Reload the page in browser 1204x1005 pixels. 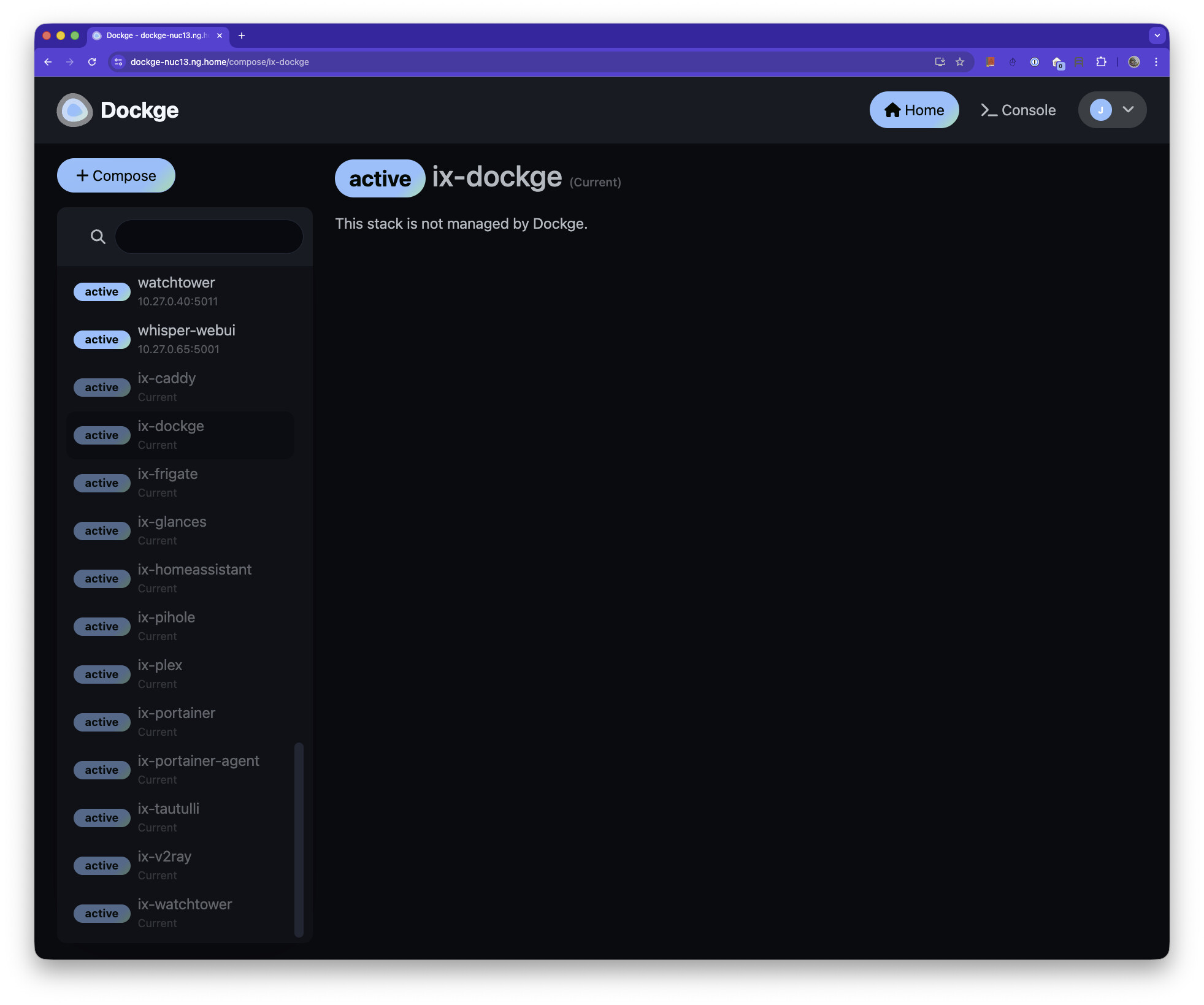point(92,62)
